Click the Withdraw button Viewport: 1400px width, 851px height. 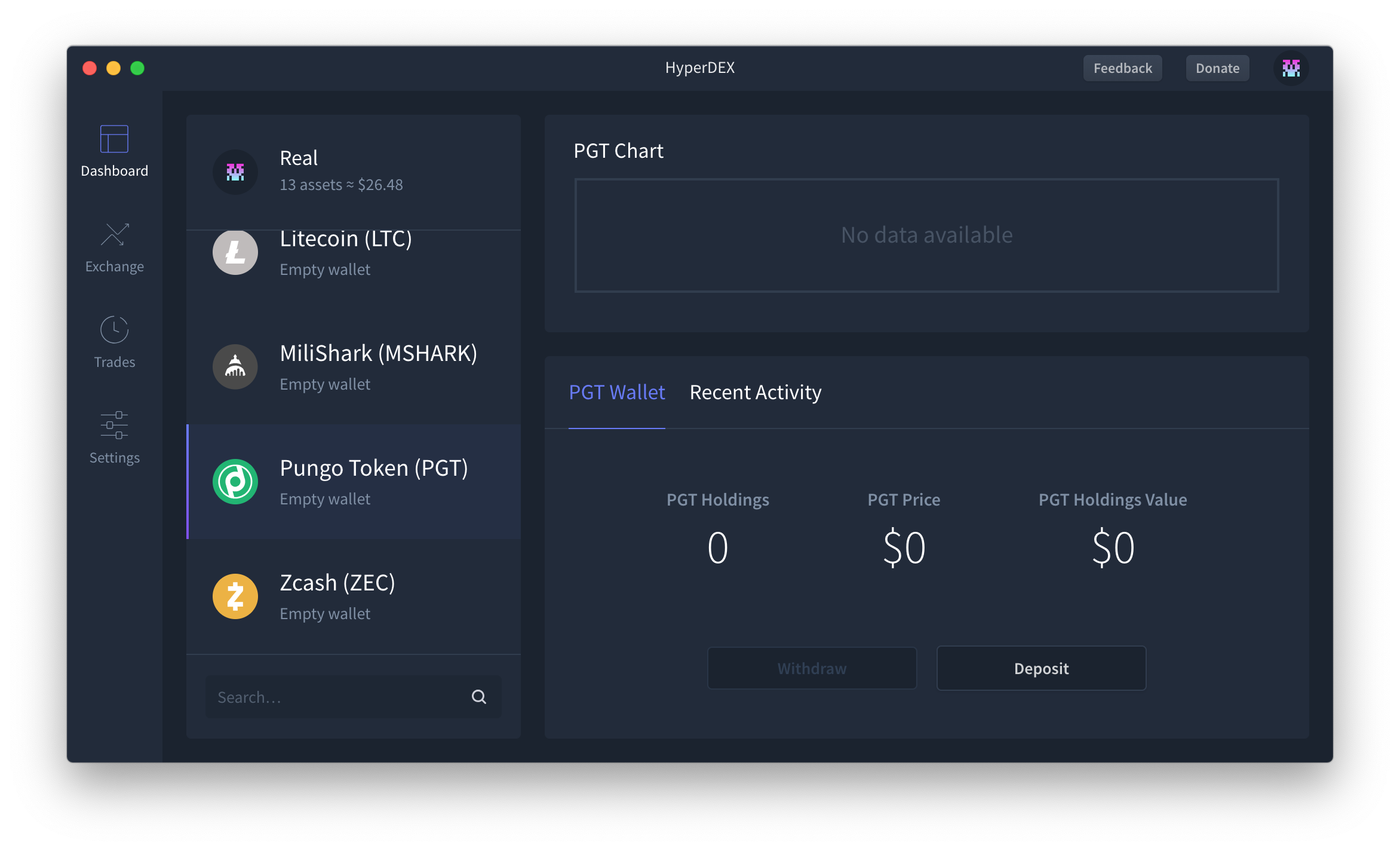(812, 668)
